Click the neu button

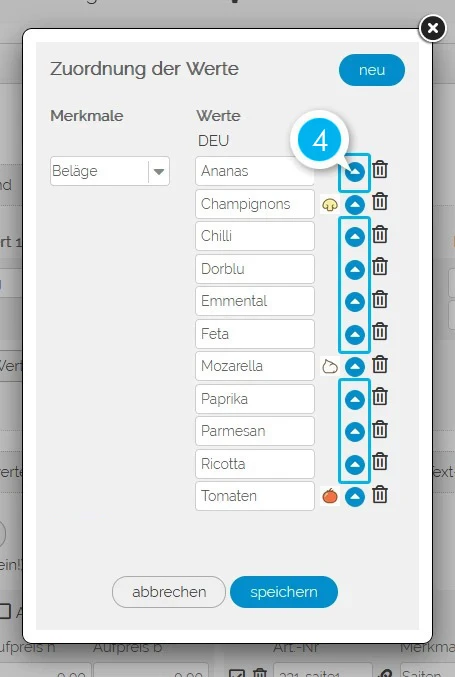[372, 70]
